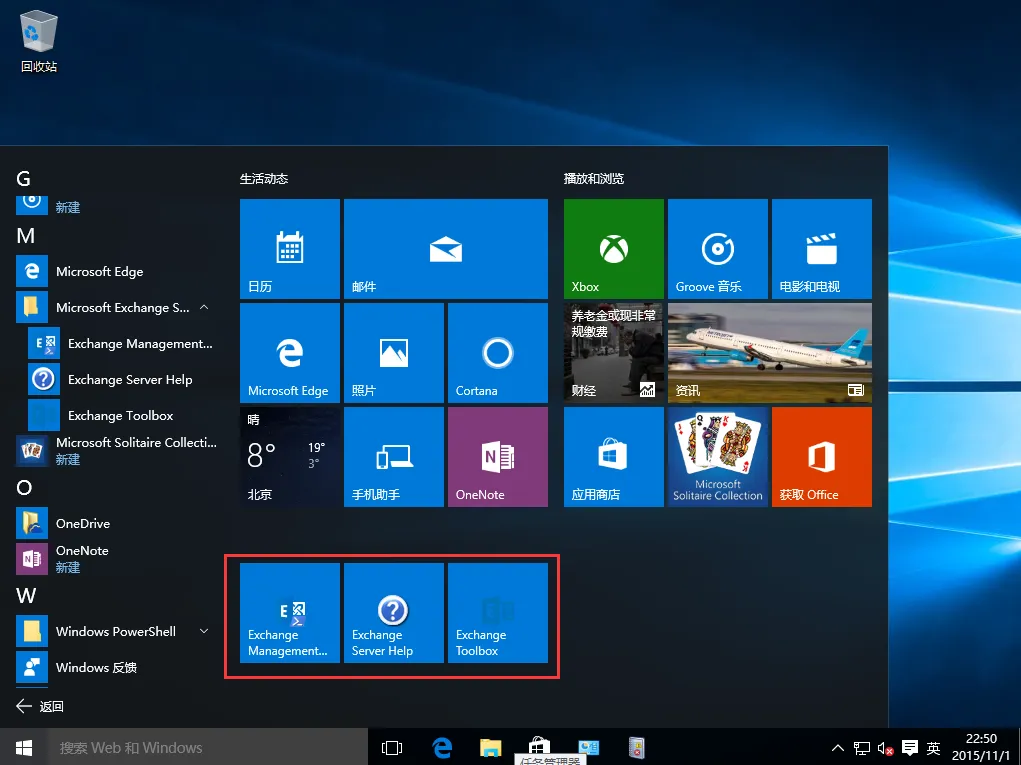
Task: Click the Windows Start button
Action: 24,747
